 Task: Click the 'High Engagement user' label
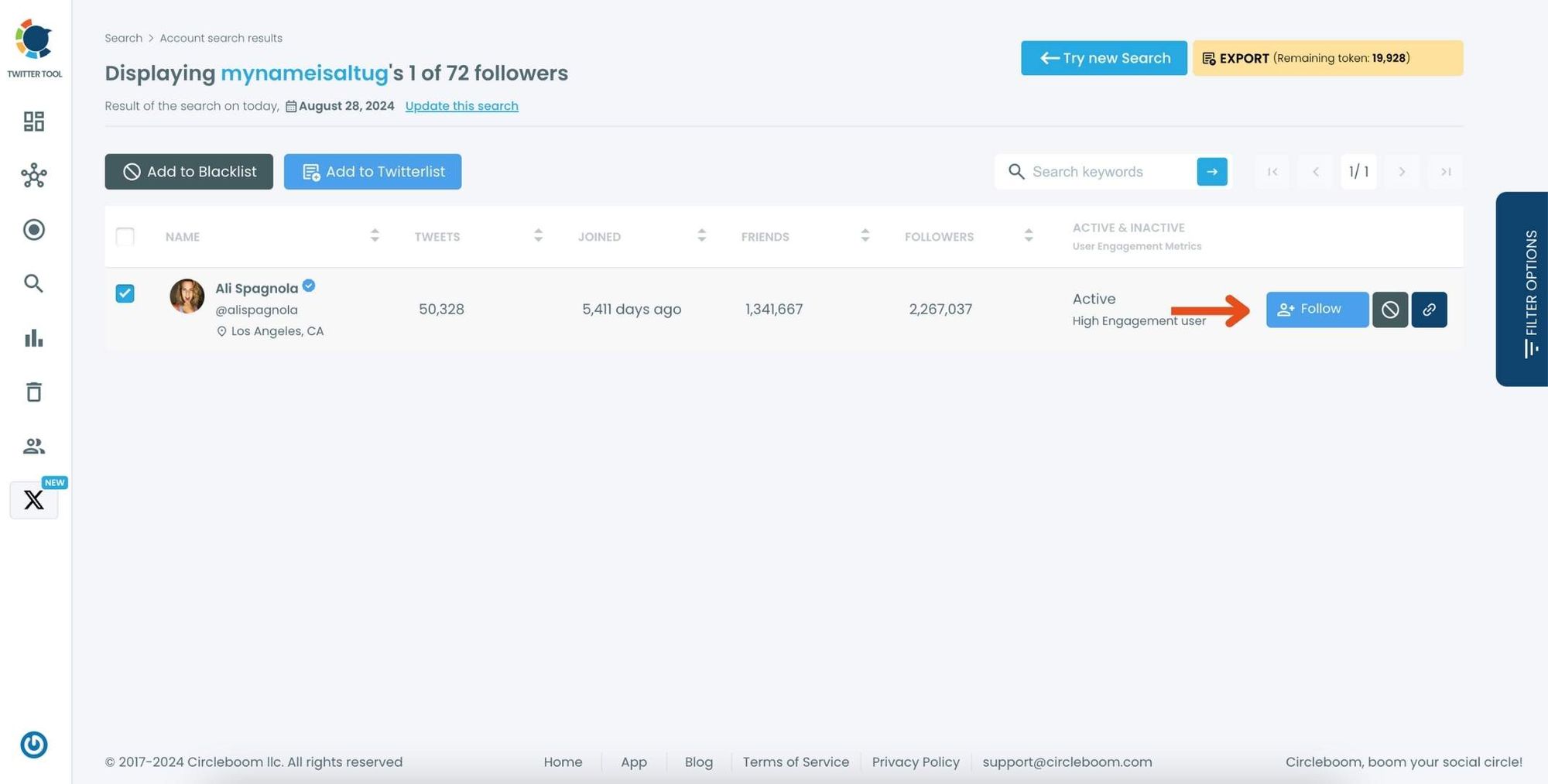coord(1139,321)
